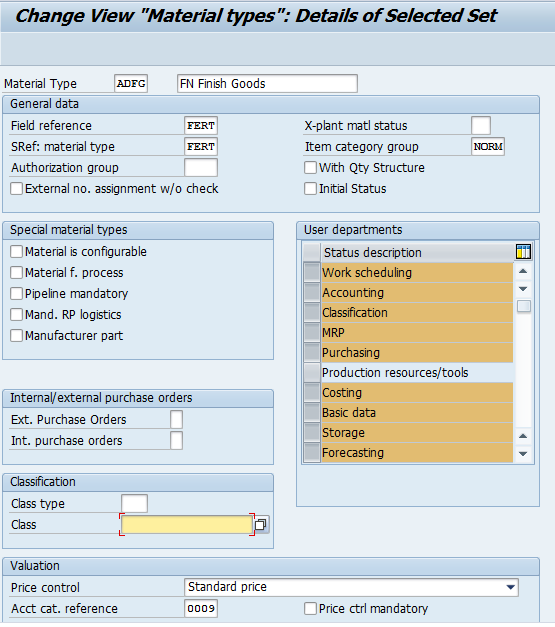Viewport: 555px width, 627px height.
Task: Open the Price control dropdown
Action: [x=510, y=587]
